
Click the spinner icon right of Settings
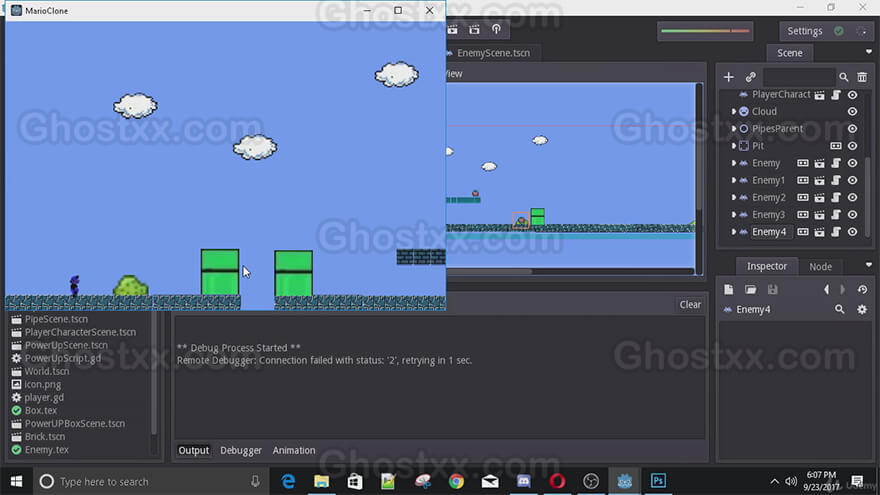[861, 31]
